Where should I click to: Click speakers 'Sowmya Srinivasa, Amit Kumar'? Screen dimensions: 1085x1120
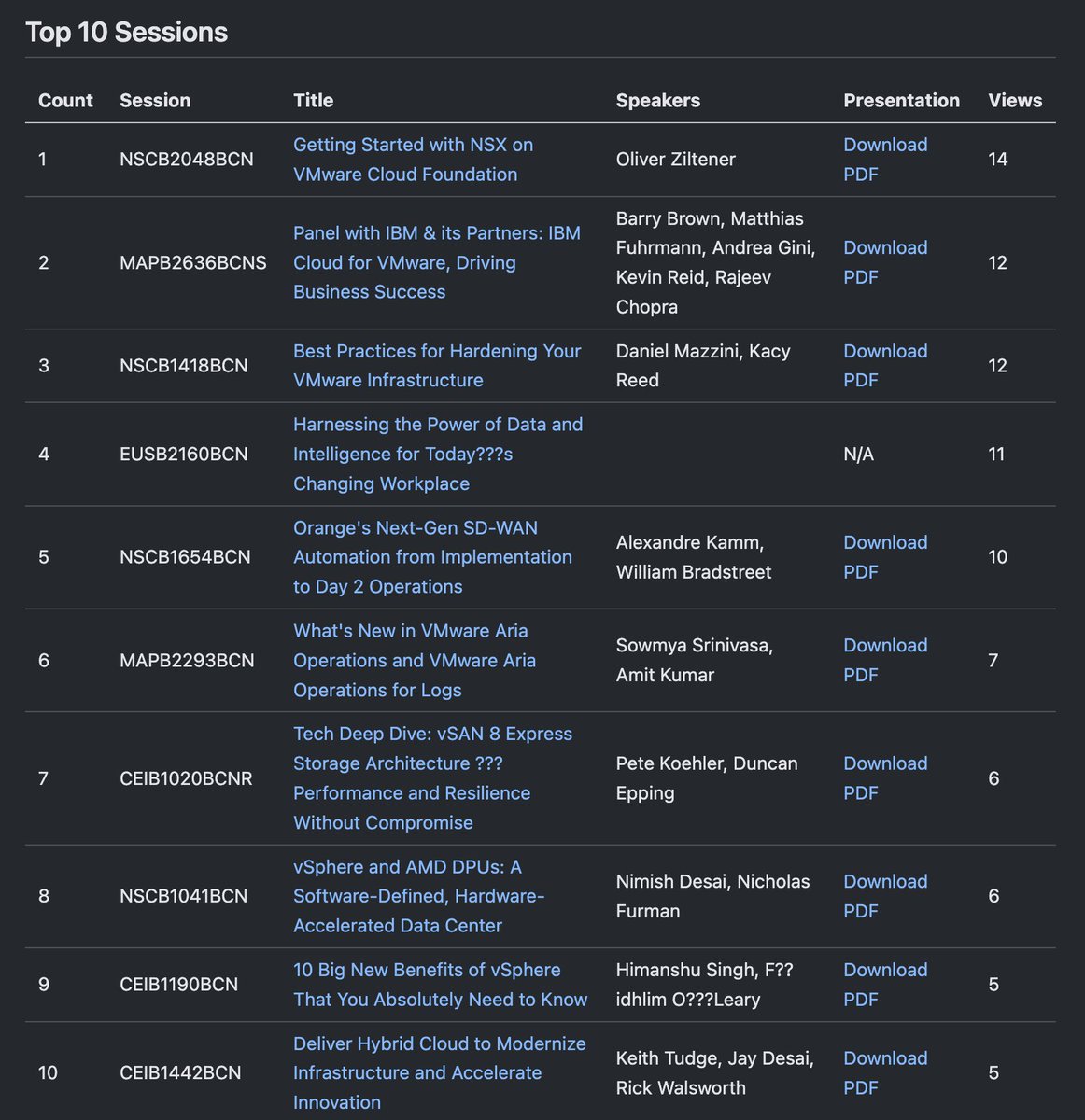click(695, 660)
